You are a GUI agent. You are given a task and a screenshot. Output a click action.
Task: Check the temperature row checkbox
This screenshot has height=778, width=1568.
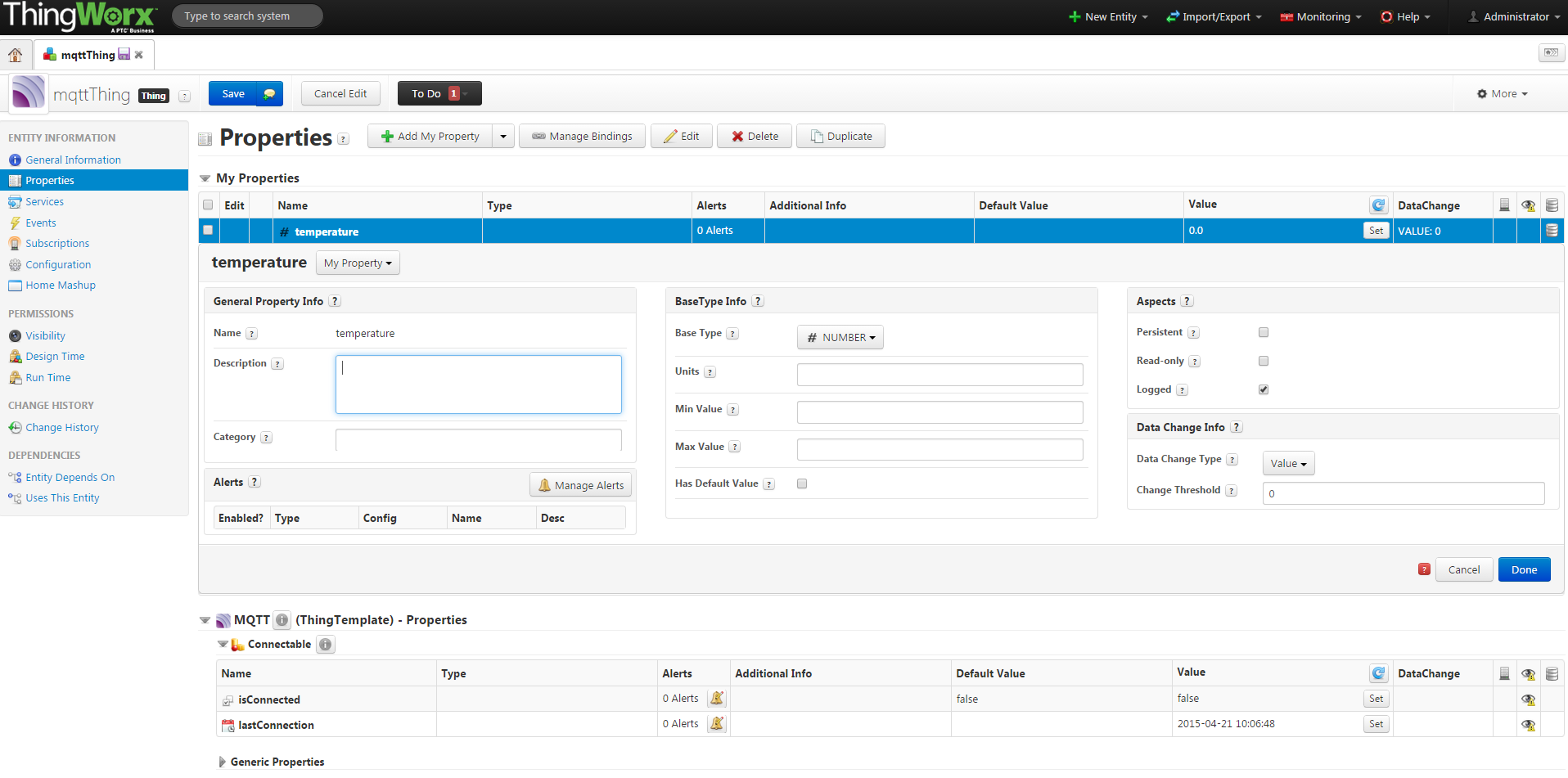pos(208,231)
